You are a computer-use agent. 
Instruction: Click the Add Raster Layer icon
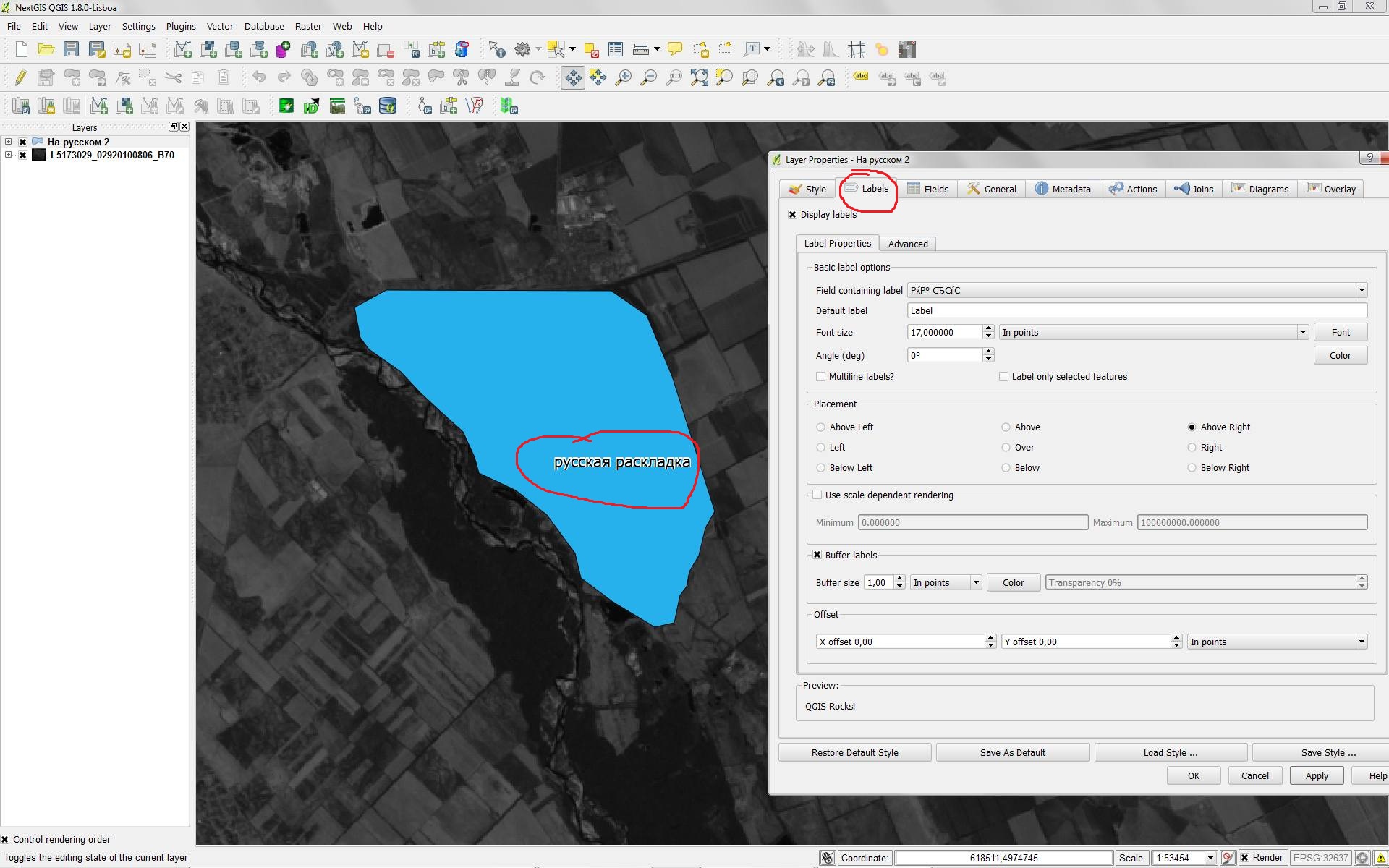point(208,49)
